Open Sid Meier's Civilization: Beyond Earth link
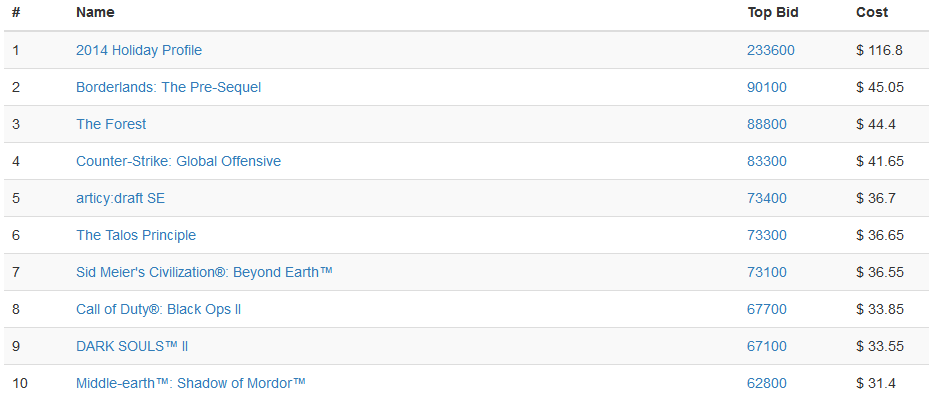The image size is (929, 401). [204, 272]
